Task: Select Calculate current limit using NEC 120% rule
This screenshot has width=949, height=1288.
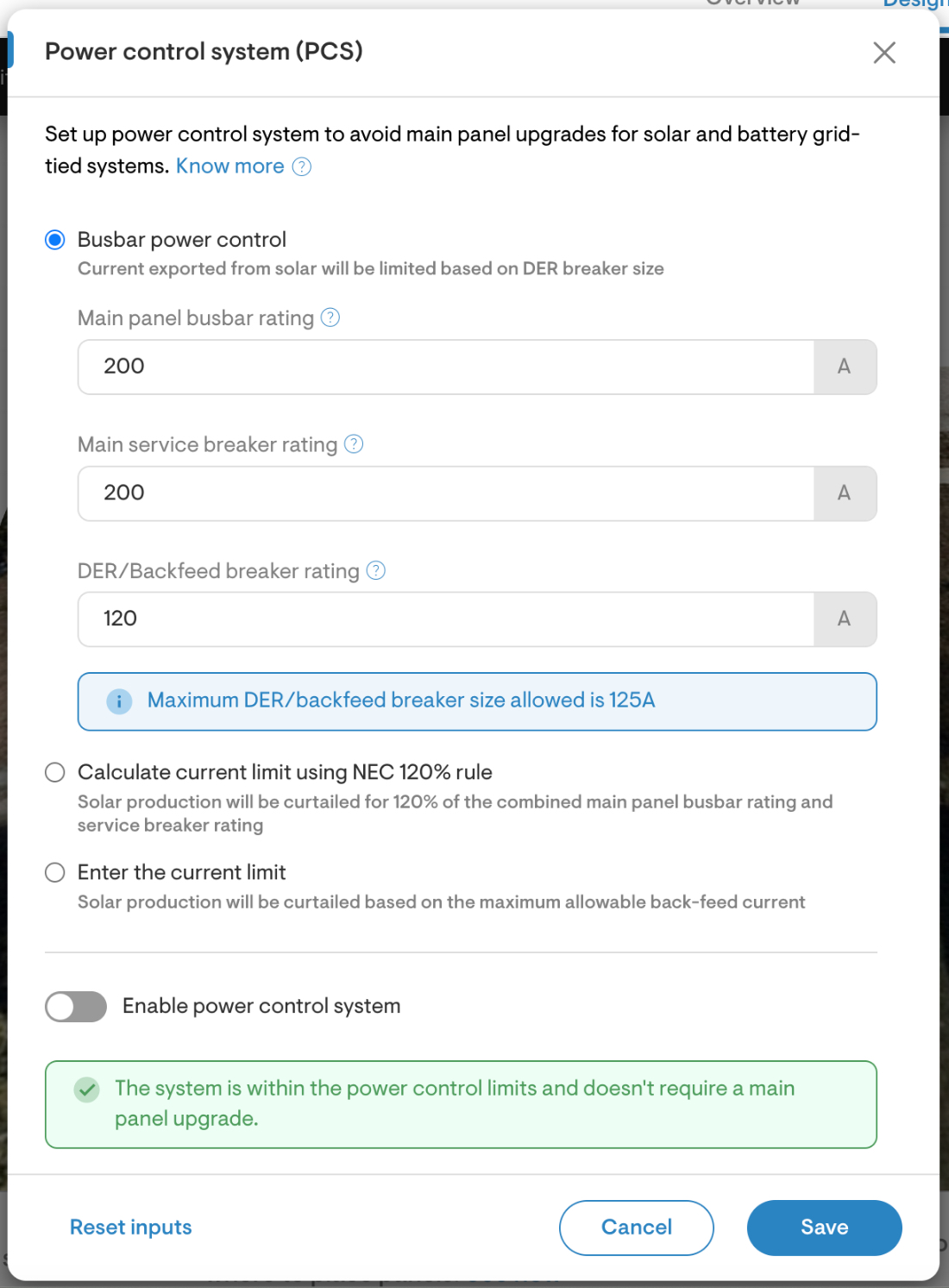Action: tap(54, 772)
